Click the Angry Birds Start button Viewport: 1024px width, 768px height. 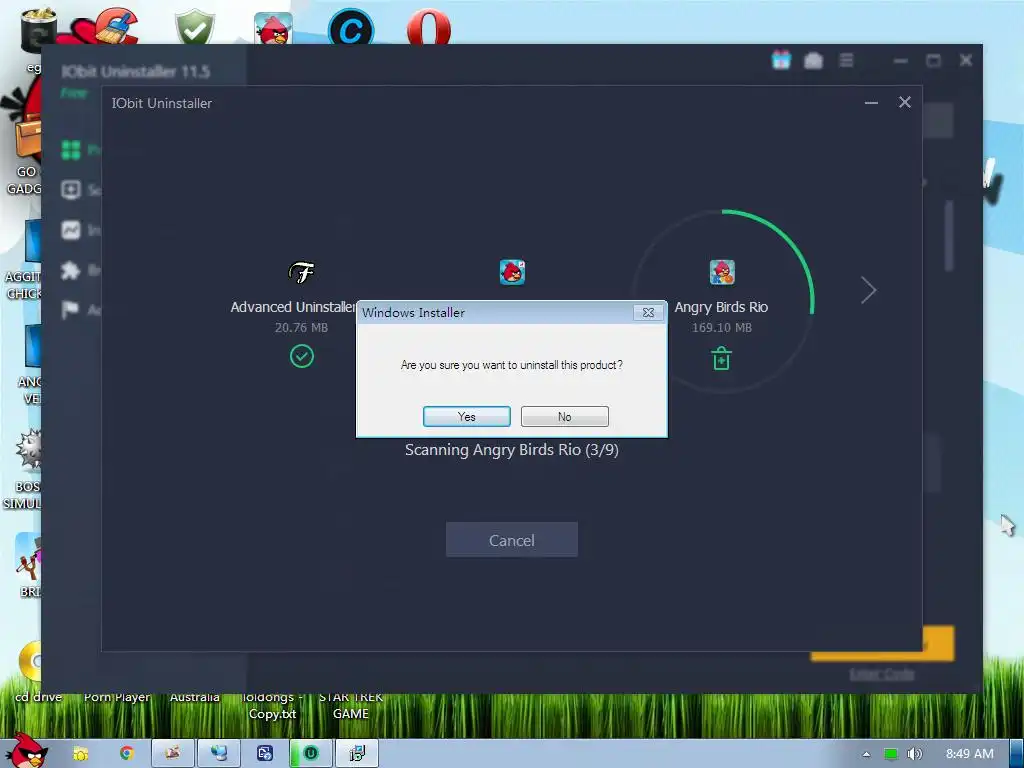click(x=25, y=751)
